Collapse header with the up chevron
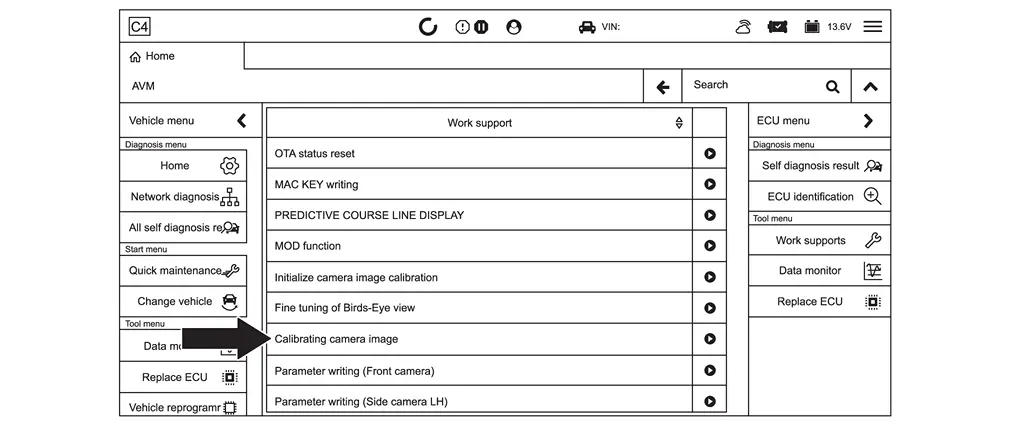1010x425 pixels. click(x=870, y=87)
